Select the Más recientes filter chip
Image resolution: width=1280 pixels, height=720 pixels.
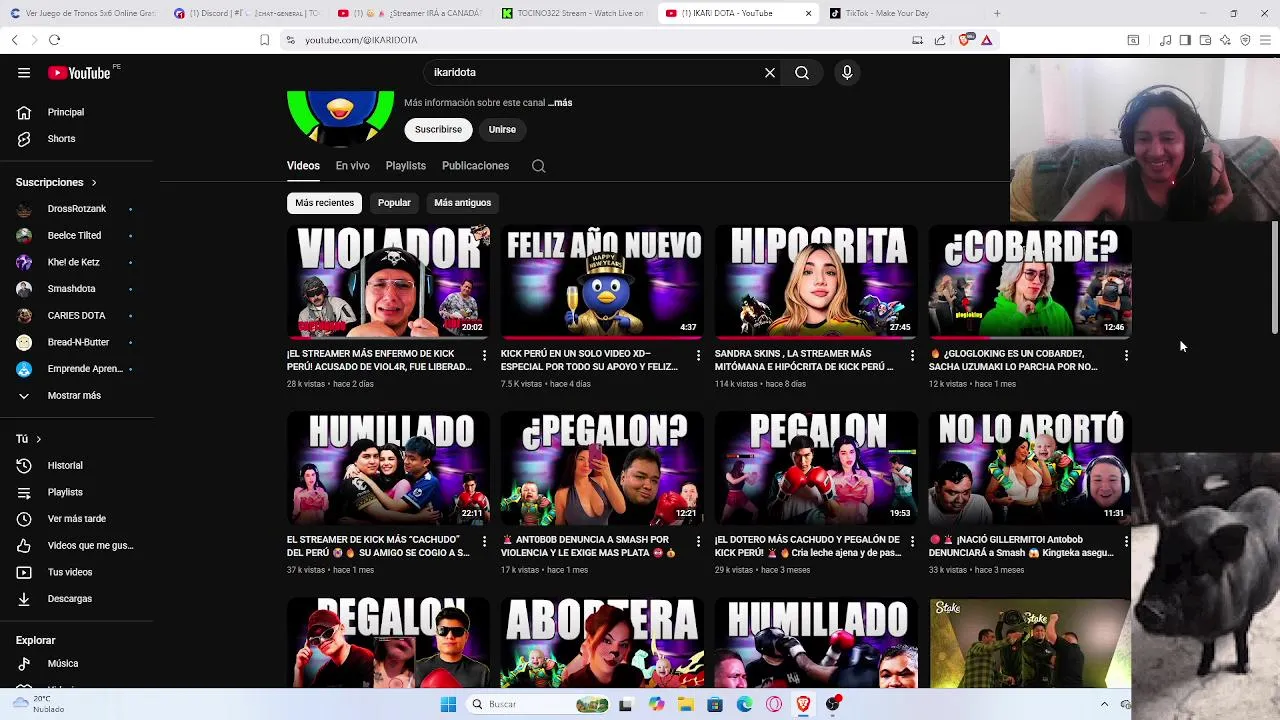[x=324, y=203]
